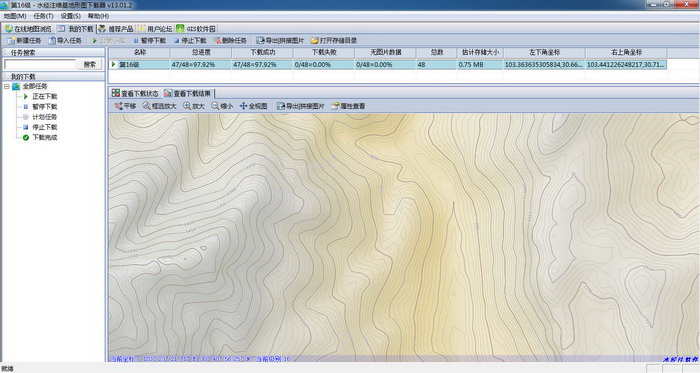Screen dimensions: 700x373
Task: Select the 全部任务 tree item
Action: point(35,87)
